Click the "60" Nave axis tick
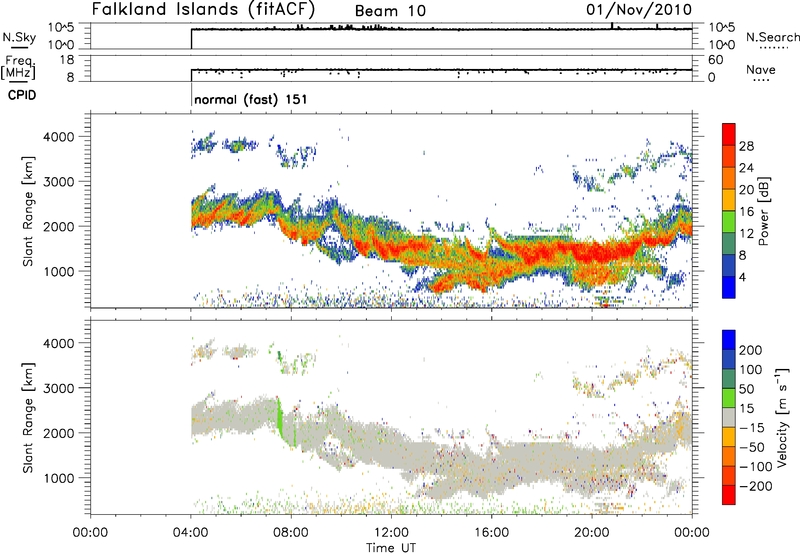 click(715, 60)
